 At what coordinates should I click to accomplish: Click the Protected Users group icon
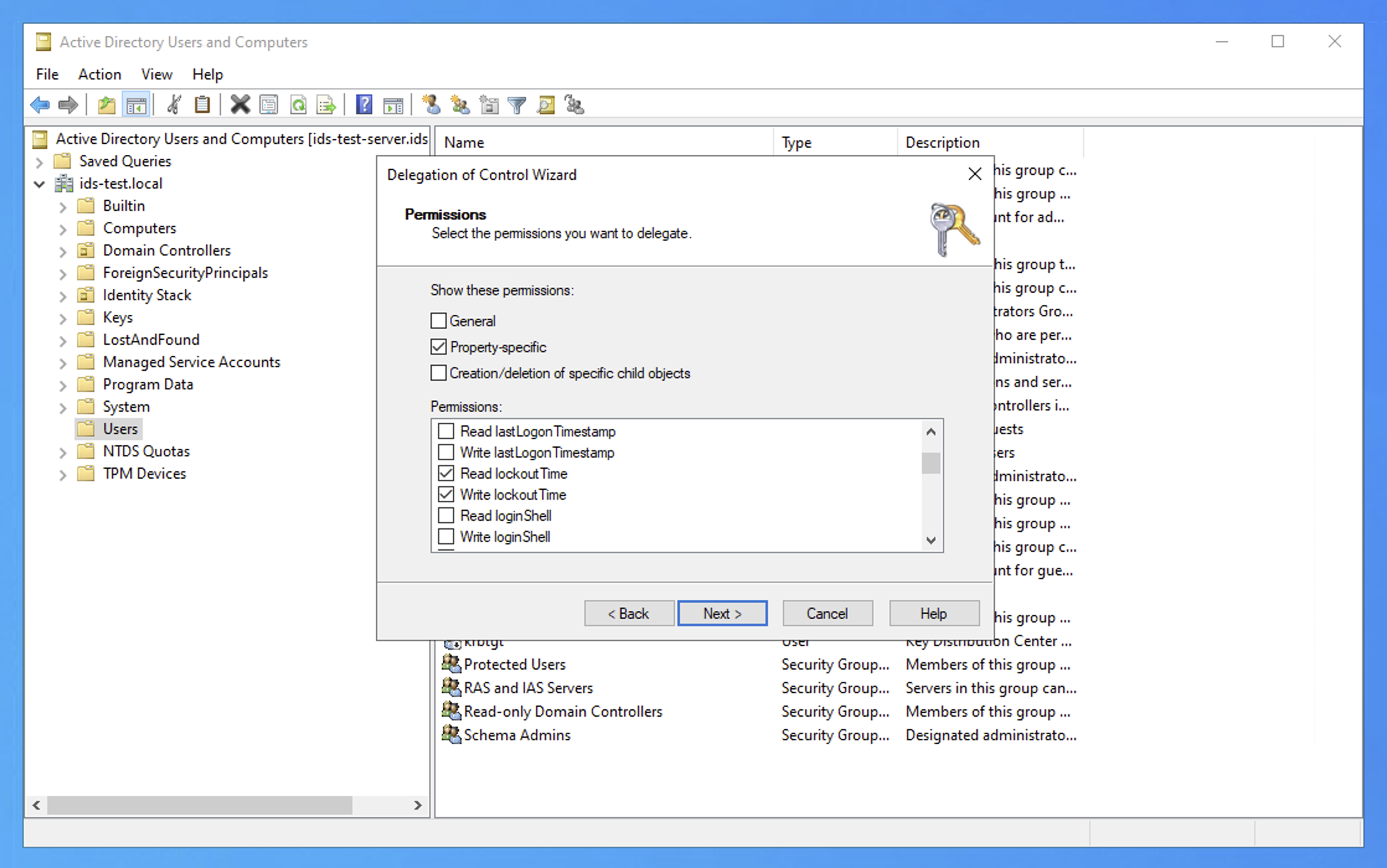point(452,664)
